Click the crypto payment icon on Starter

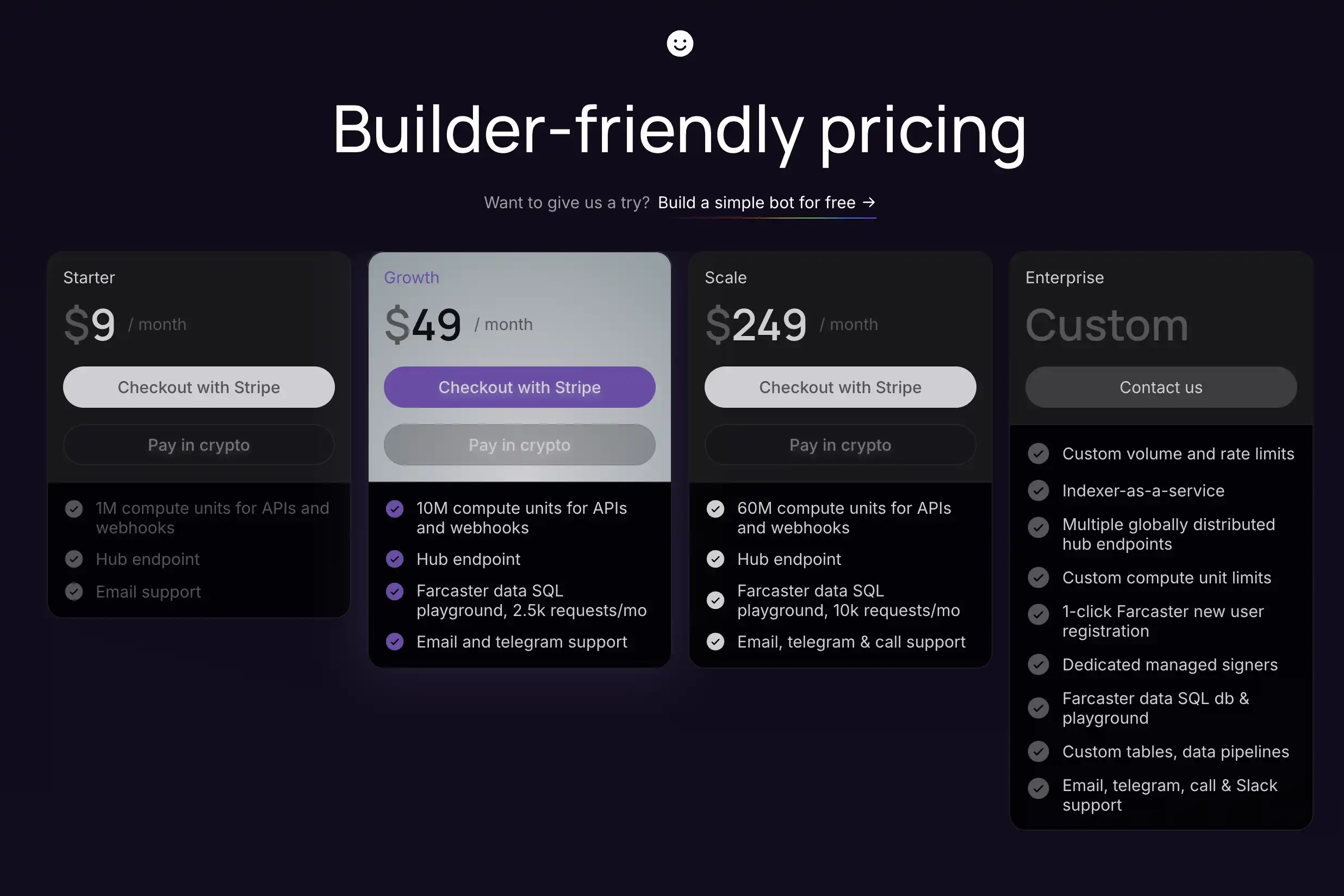[198, 444]
